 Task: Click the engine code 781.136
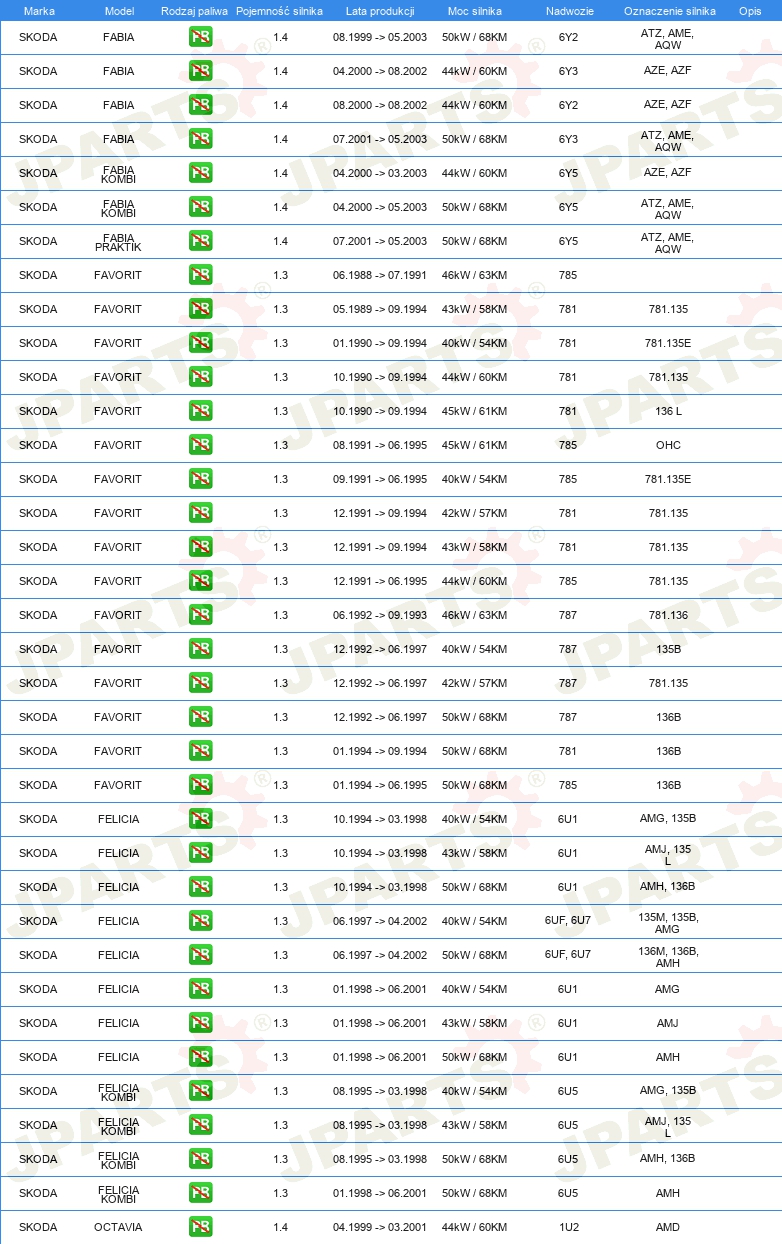pos(668,615)
